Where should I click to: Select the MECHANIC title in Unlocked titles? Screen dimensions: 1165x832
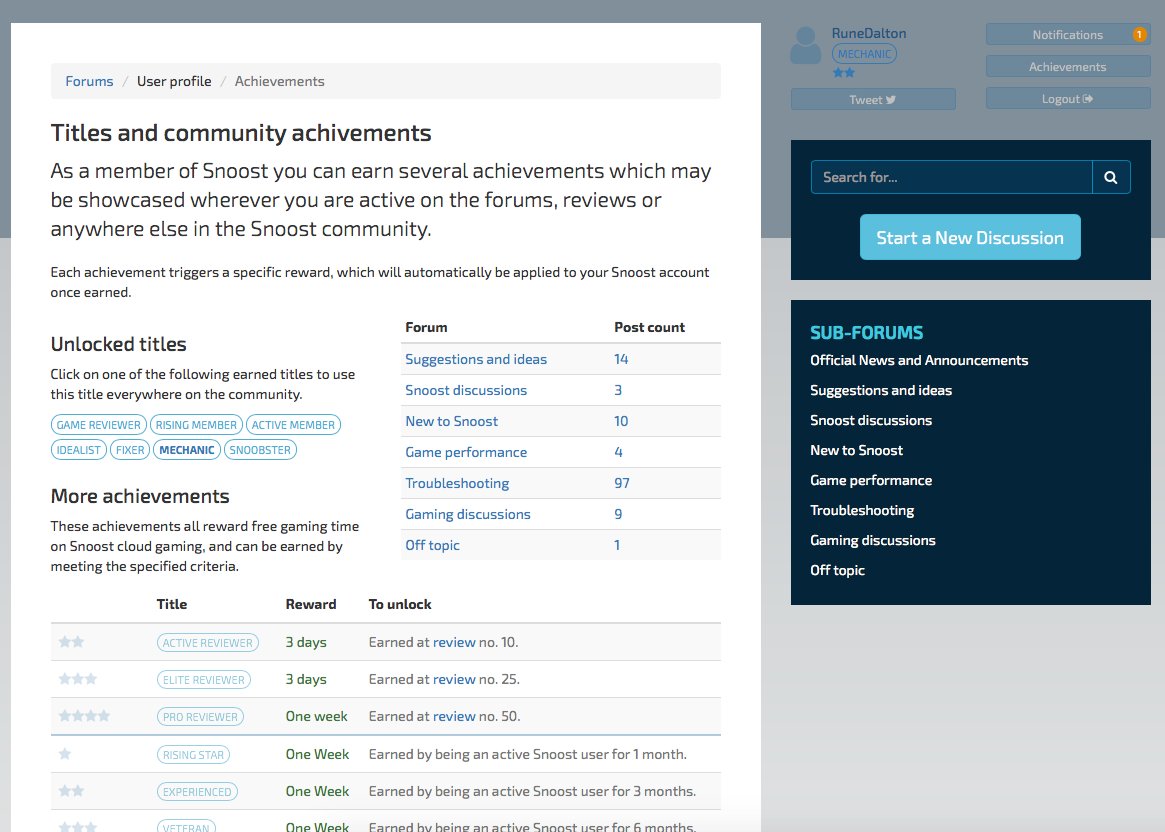(x=186, y=450)
